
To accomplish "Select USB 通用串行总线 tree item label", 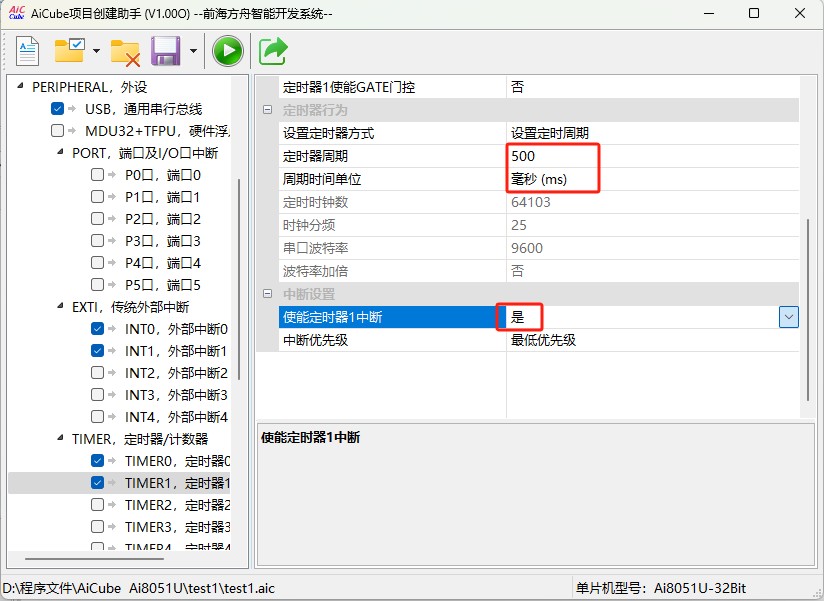I will [x=143, y=109].
